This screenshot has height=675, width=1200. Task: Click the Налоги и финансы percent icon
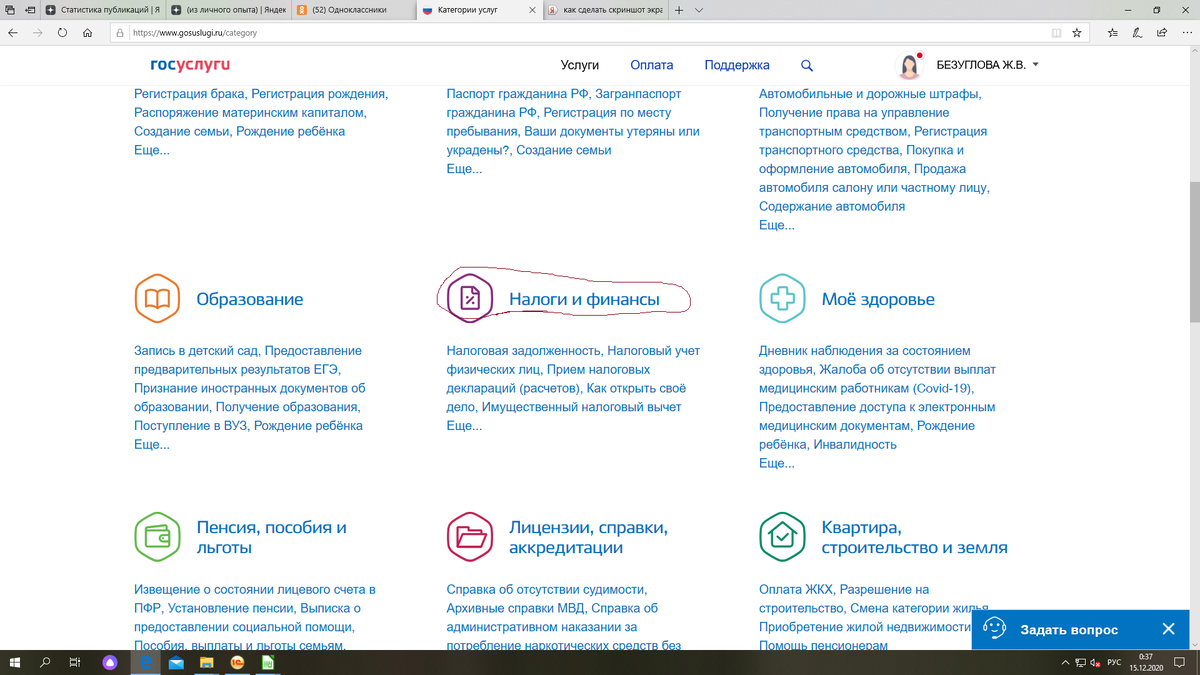470,298
